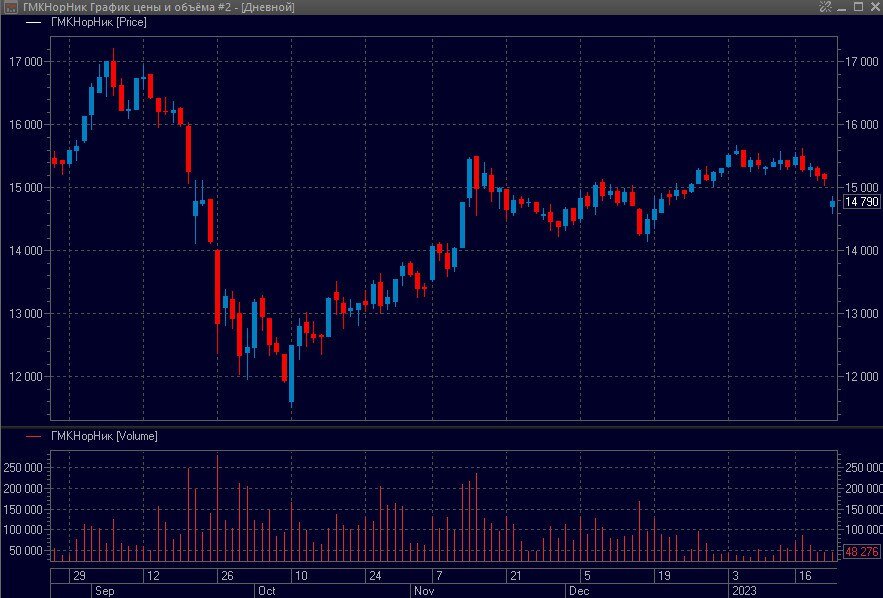
Task: Click the date label 7 on time axis
Action: click(439, 576)
